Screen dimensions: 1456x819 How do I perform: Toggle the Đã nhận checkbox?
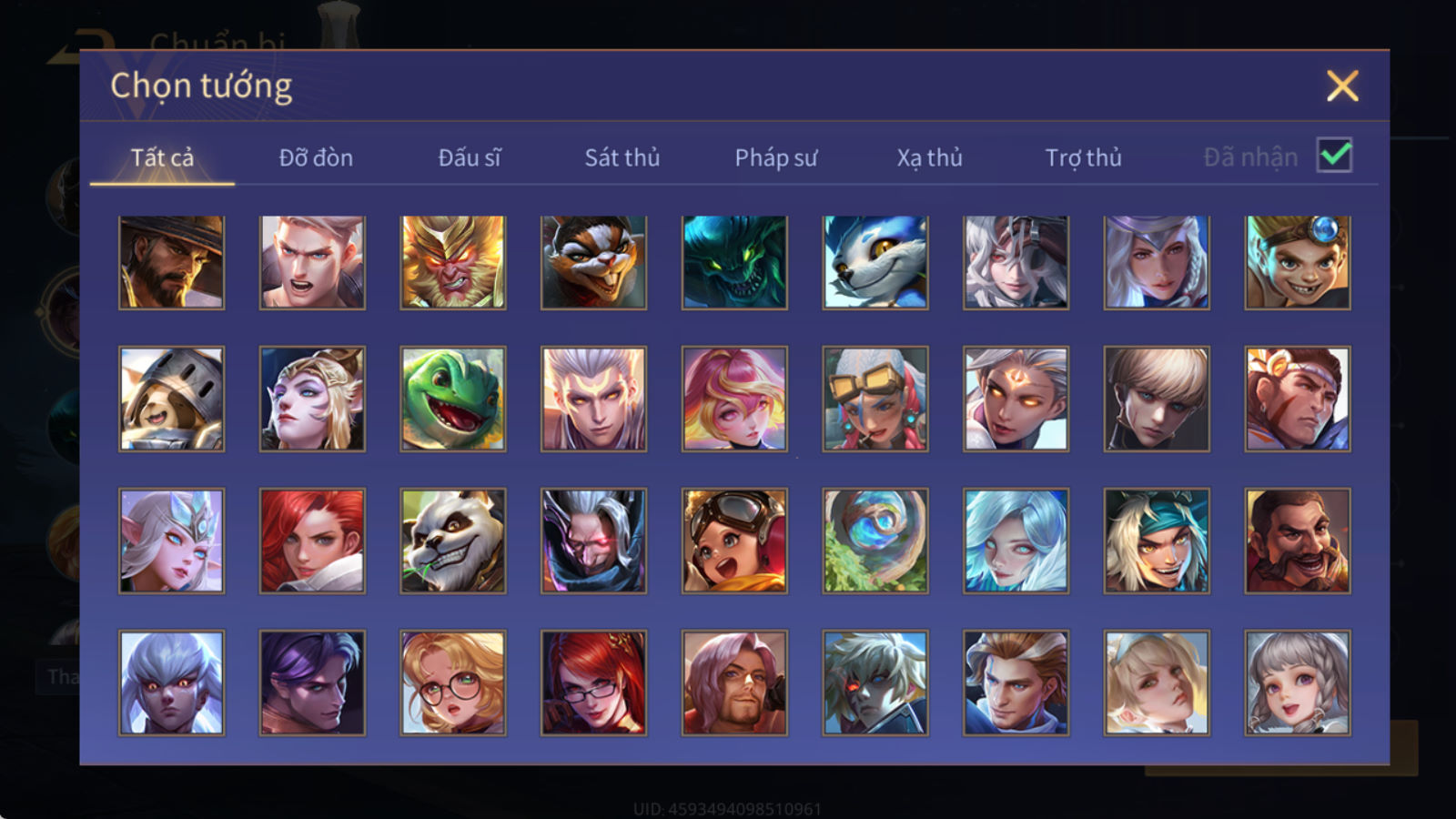[x=1334, y=156]
